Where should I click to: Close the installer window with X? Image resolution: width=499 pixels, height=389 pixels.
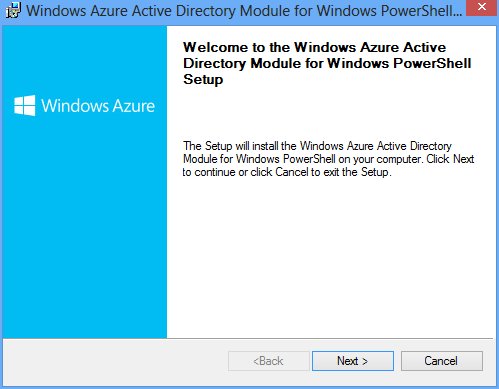(x=481, y=7)
